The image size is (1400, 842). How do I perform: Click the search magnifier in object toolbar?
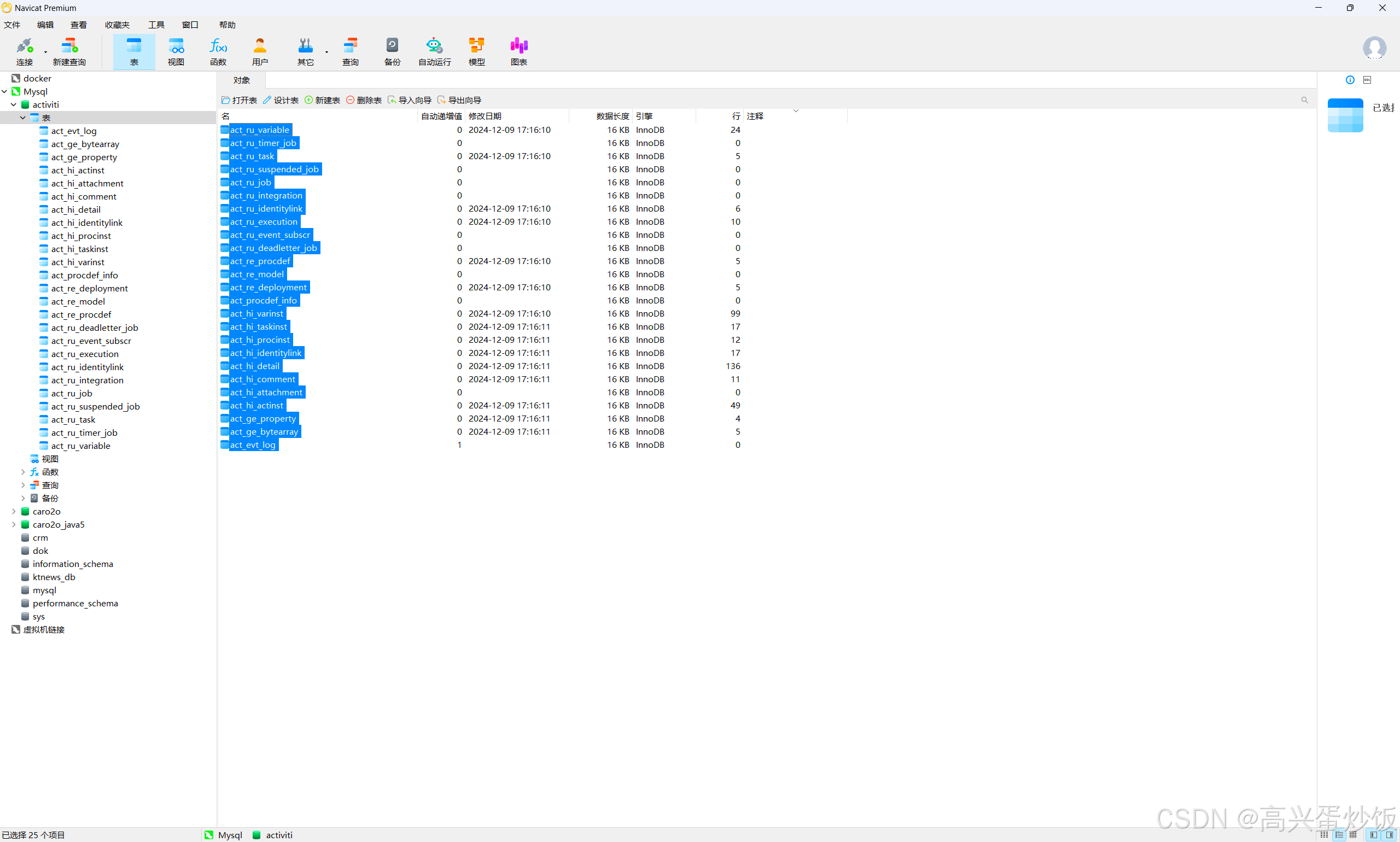(x=1304, y=100)
